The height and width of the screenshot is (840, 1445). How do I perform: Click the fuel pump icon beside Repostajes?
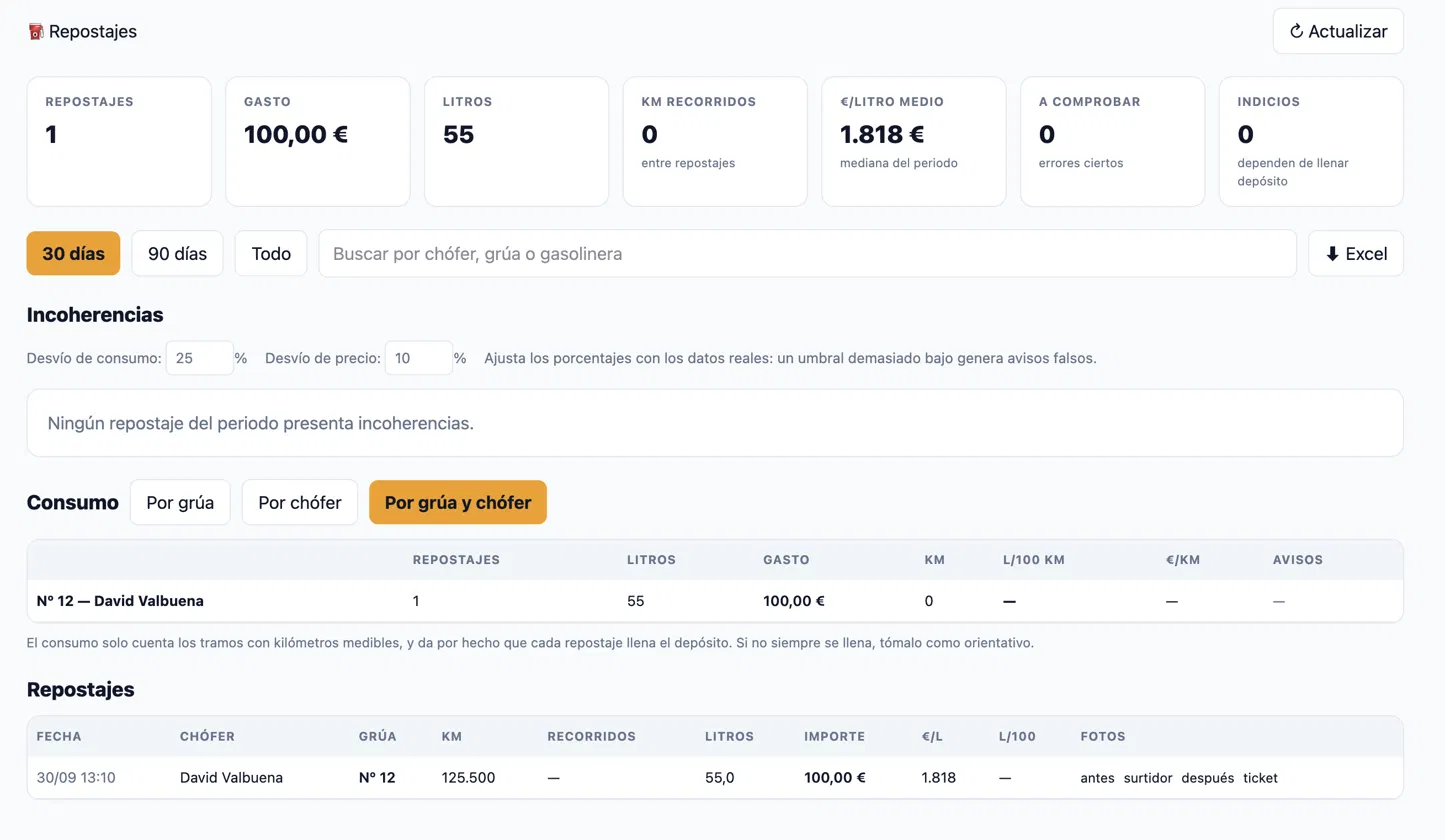[x=36, y=32]
